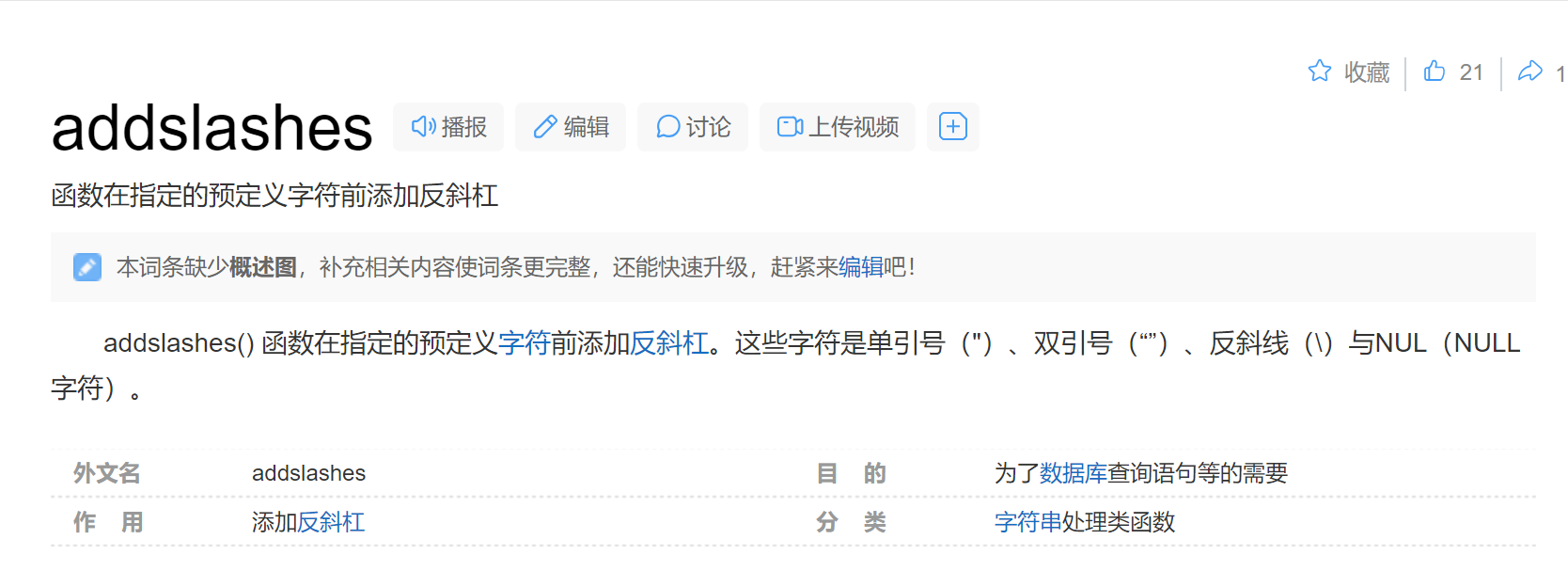Click the pencil icon for 编辑
The height and width of the screenshot is (571, 1568).
(x=545, y=127)
